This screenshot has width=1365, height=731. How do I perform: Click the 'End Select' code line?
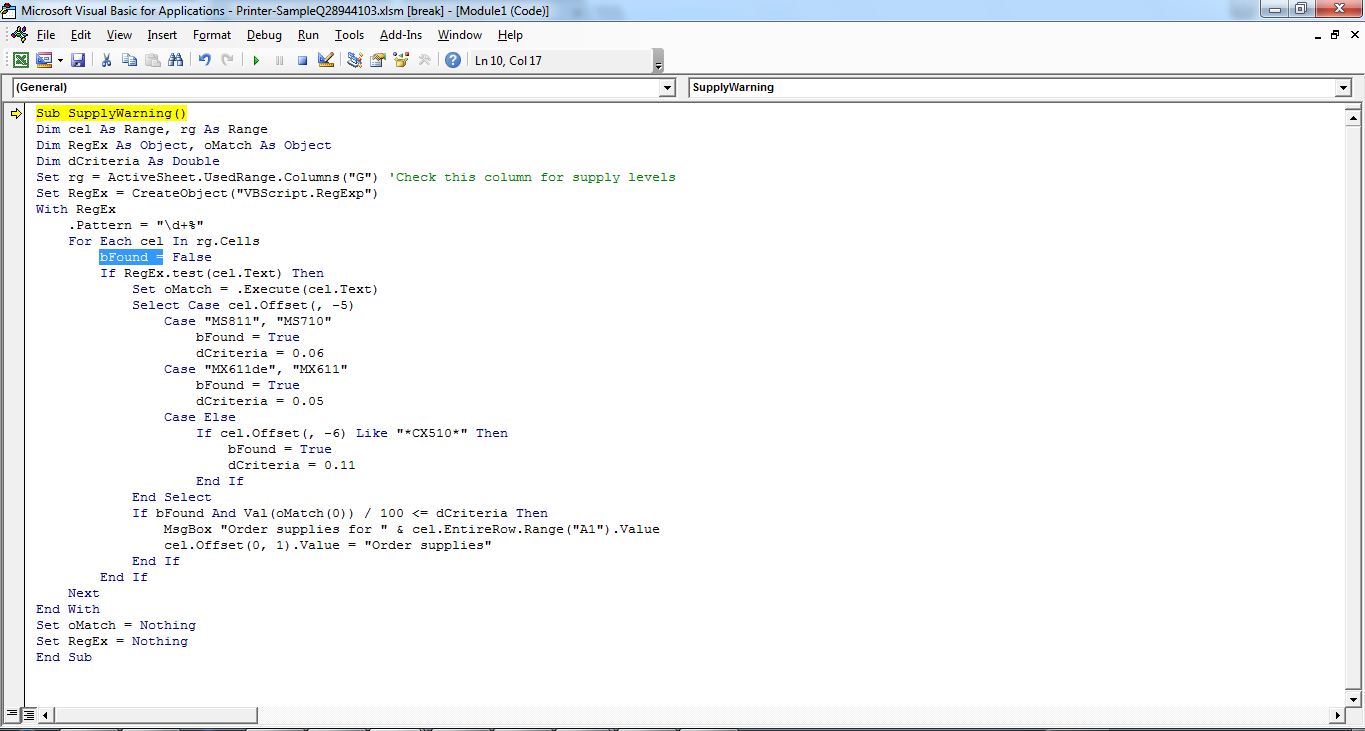[172, 497]
